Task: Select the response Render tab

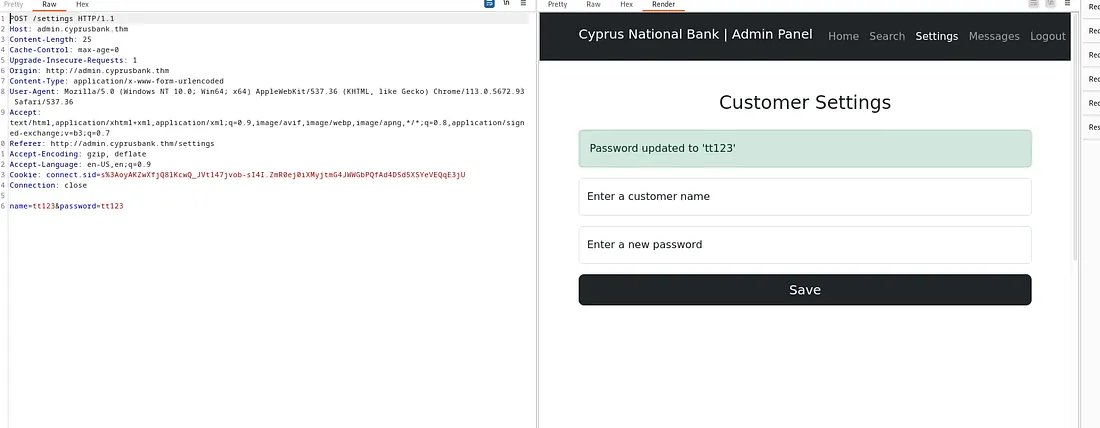Action: pos(663,5)
